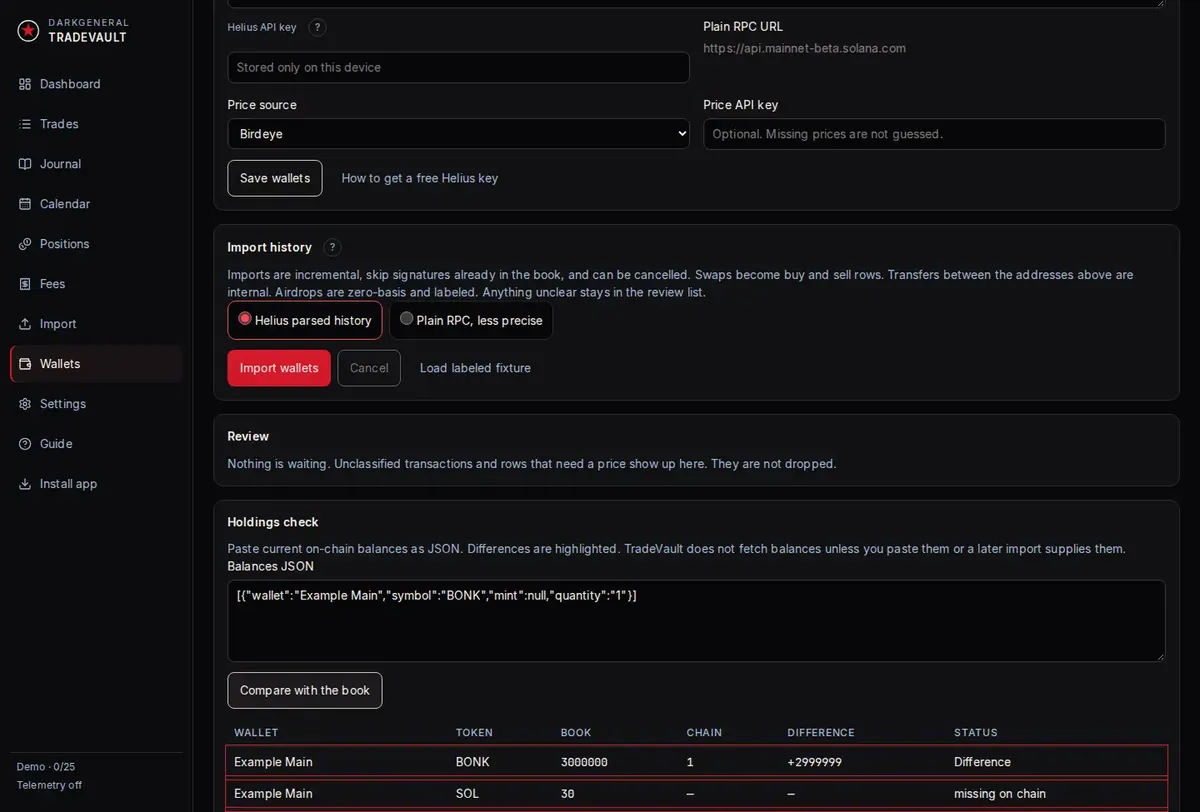Click the STATUS column header
The height and width of the screenshot is (812, 1200).
coord(976,733)
